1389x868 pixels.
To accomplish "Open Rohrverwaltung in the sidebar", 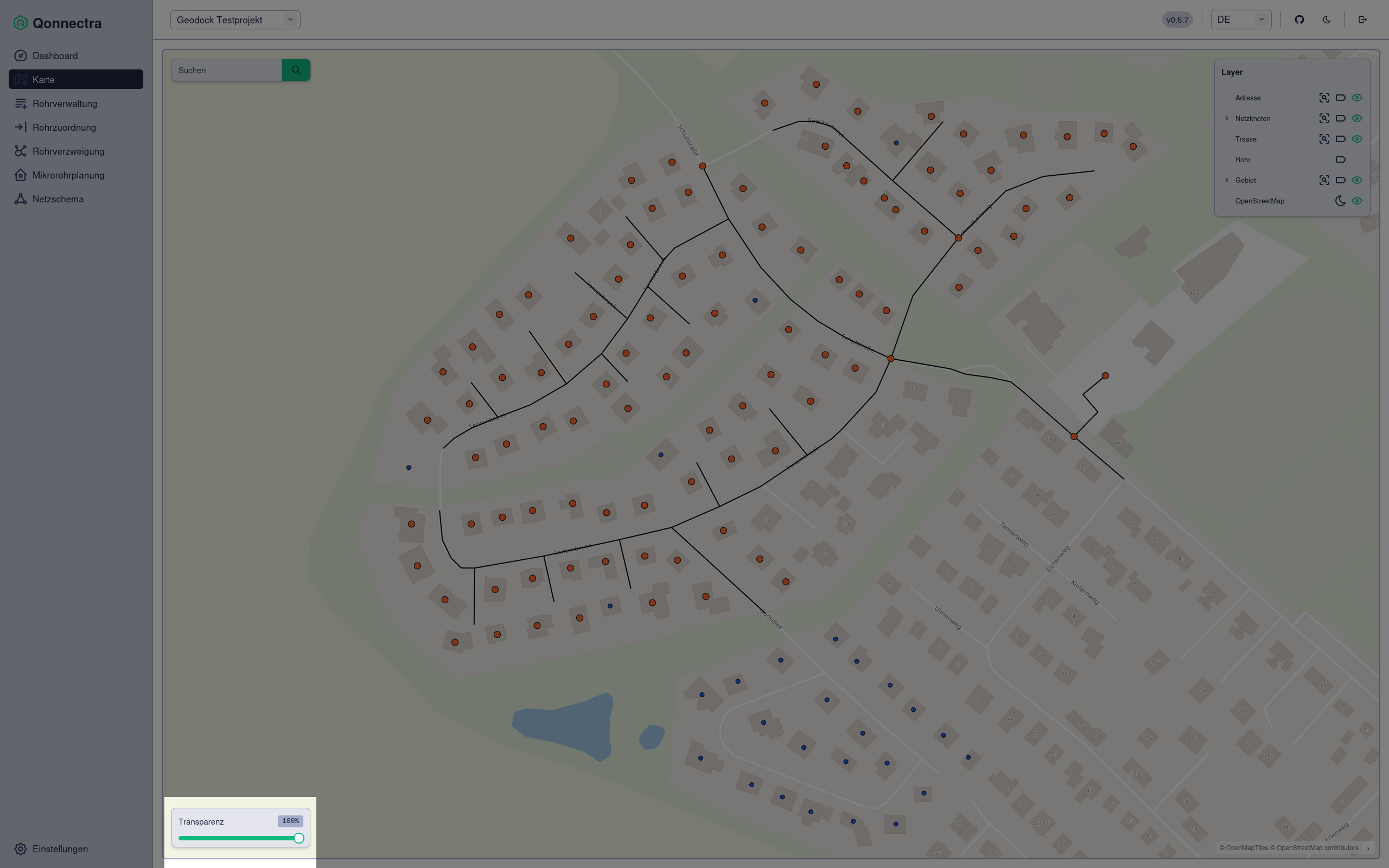I will tap(65, 103).
